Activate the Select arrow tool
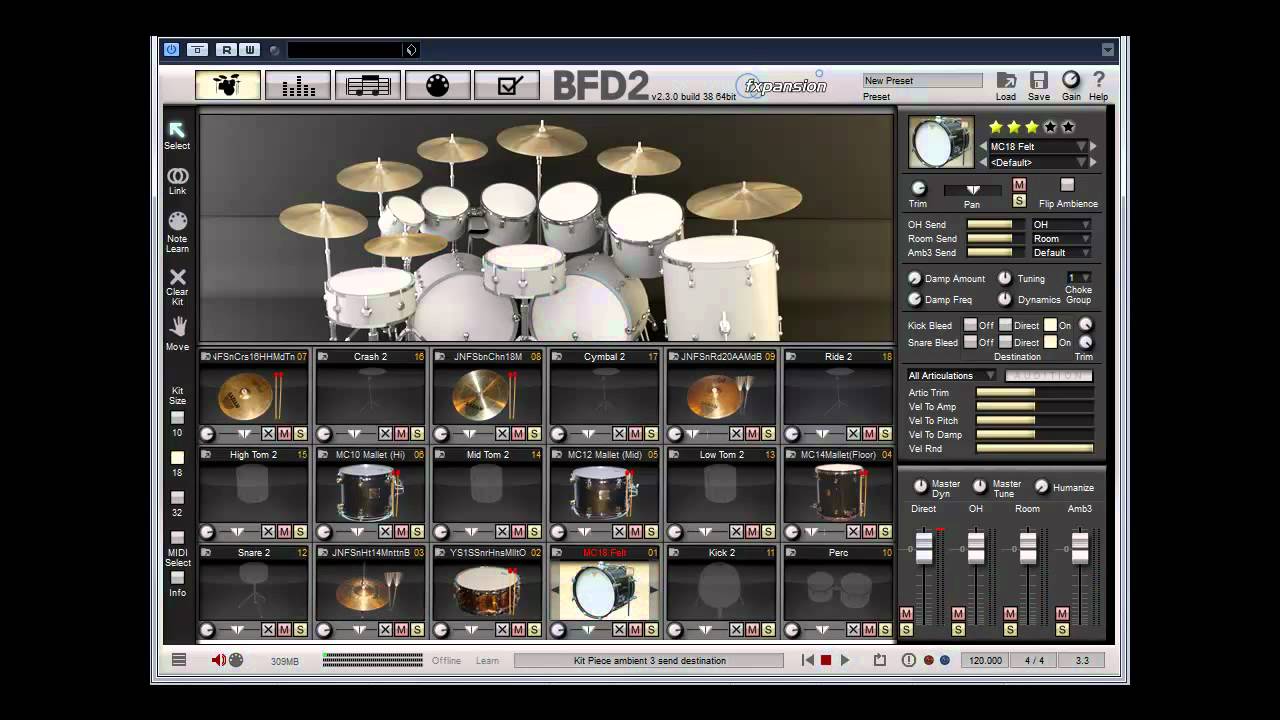 coord(177,130)
